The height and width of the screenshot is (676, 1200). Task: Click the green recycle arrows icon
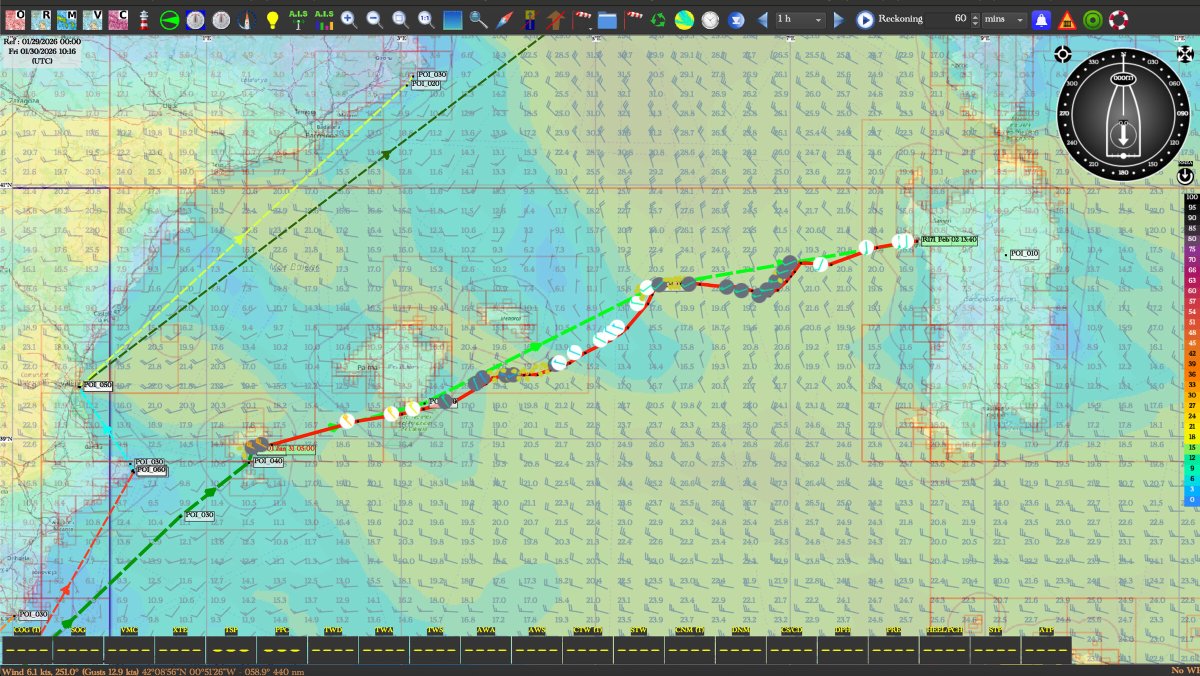[x=658, y=19]
